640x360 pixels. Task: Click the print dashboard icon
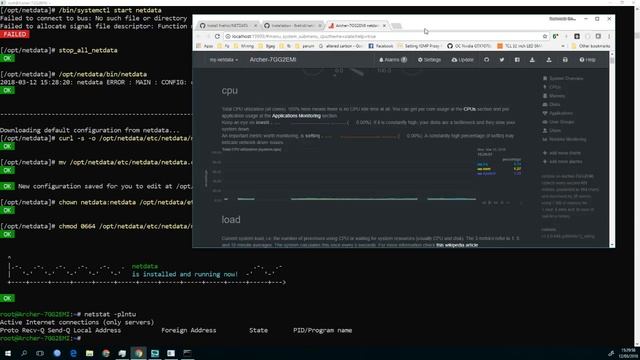[565, 60]
